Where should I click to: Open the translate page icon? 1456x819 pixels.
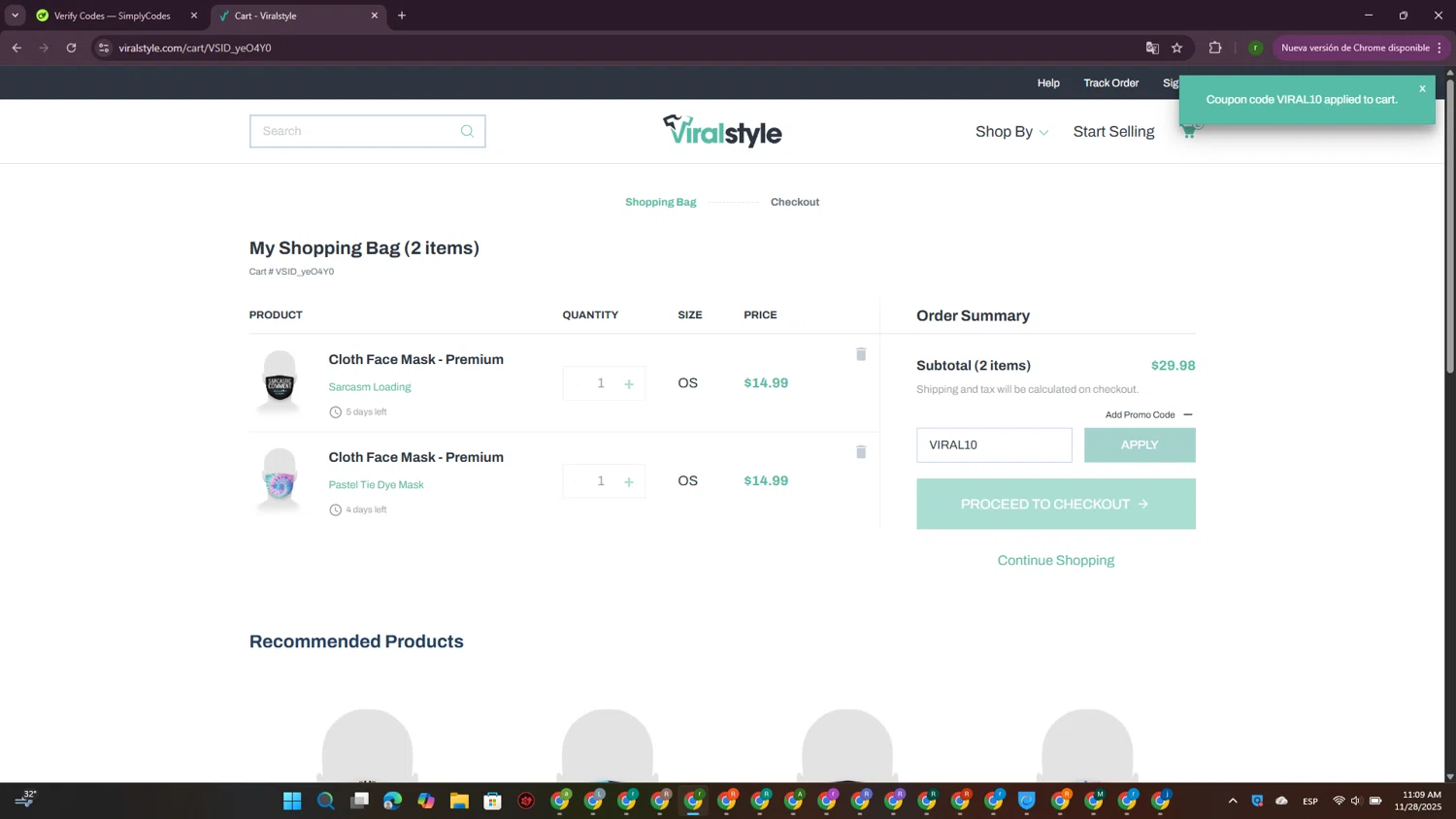point(1152,48)
